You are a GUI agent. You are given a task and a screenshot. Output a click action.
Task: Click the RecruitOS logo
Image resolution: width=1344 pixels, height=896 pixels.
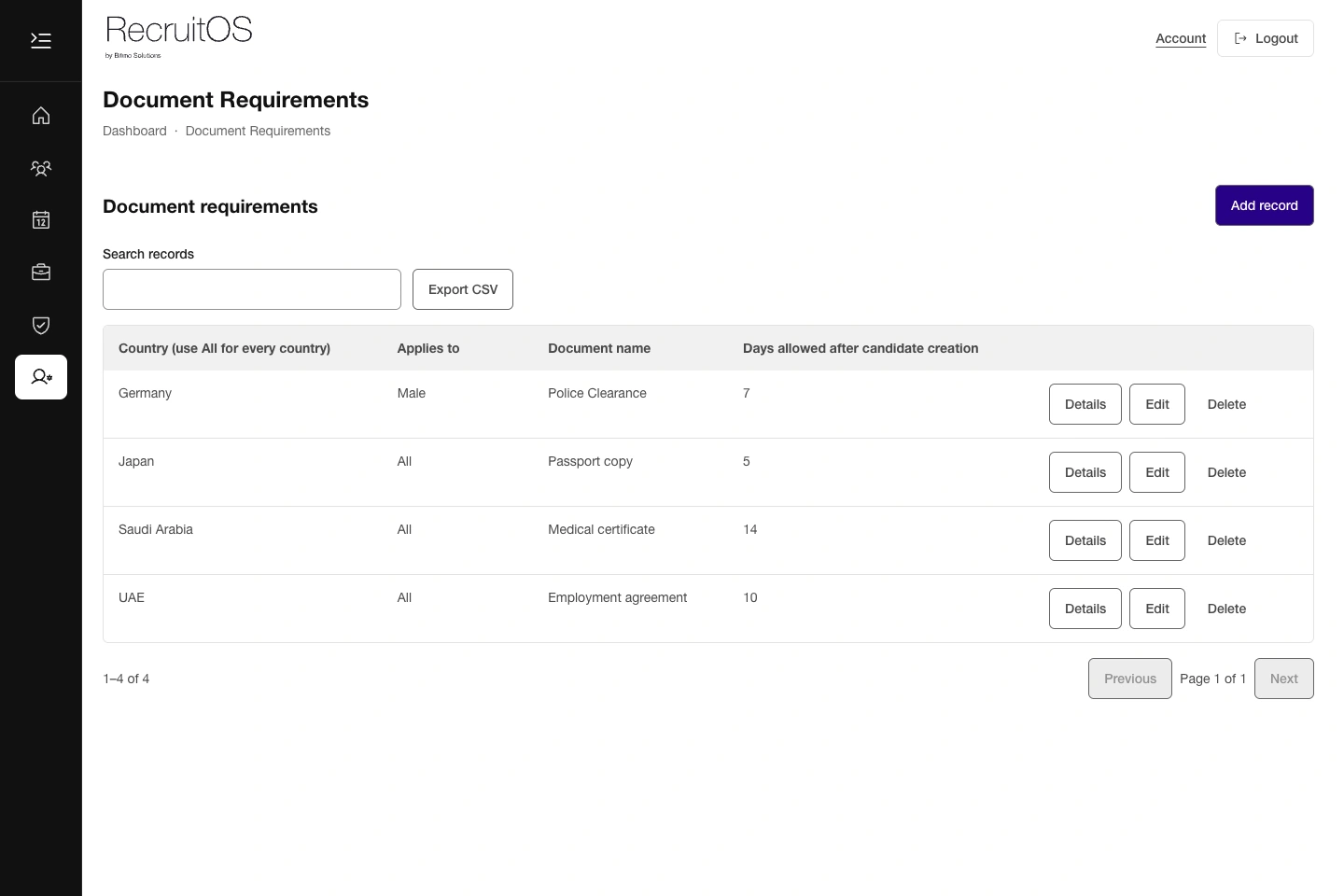coord(178,36)
